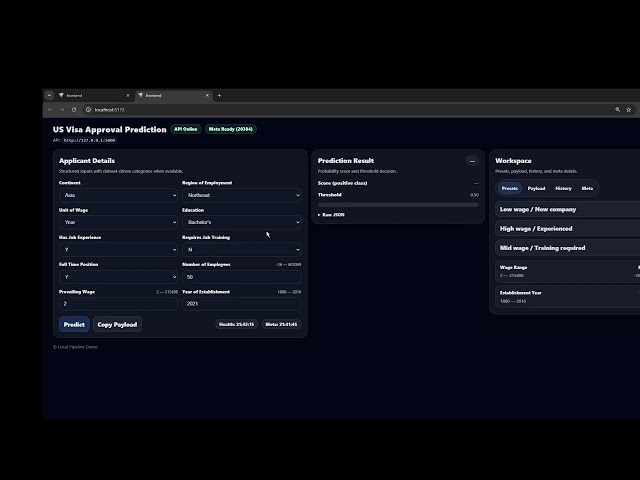Open the Has Job Experience dropdown
640x480 pixels.
[118, 249]
